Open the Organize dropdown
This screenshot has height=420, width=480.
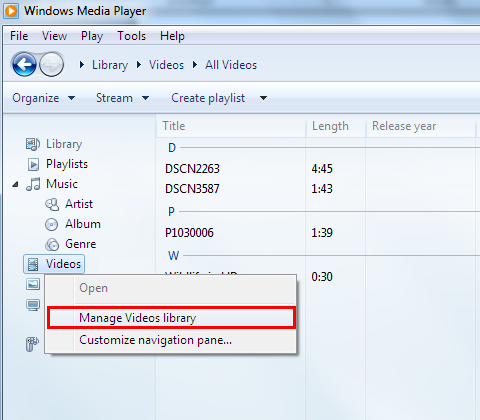click(44, 98)
